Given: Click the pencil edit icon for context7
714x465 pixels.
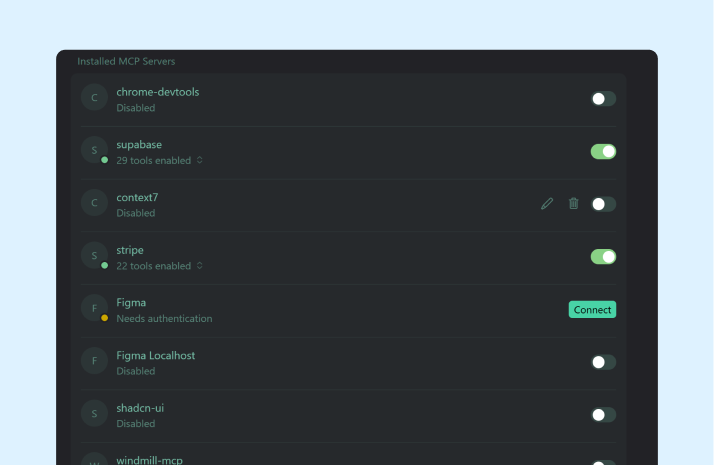Looking at the screenshot, I should pos(547,204).
